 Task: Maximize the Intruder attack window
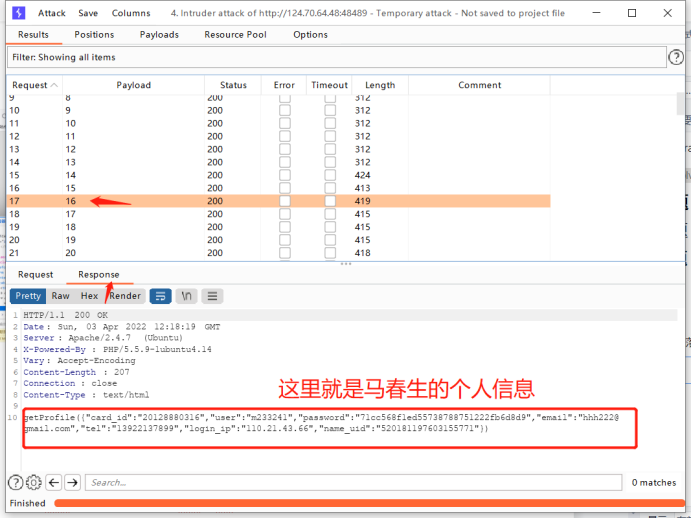[x=632, y=13]
